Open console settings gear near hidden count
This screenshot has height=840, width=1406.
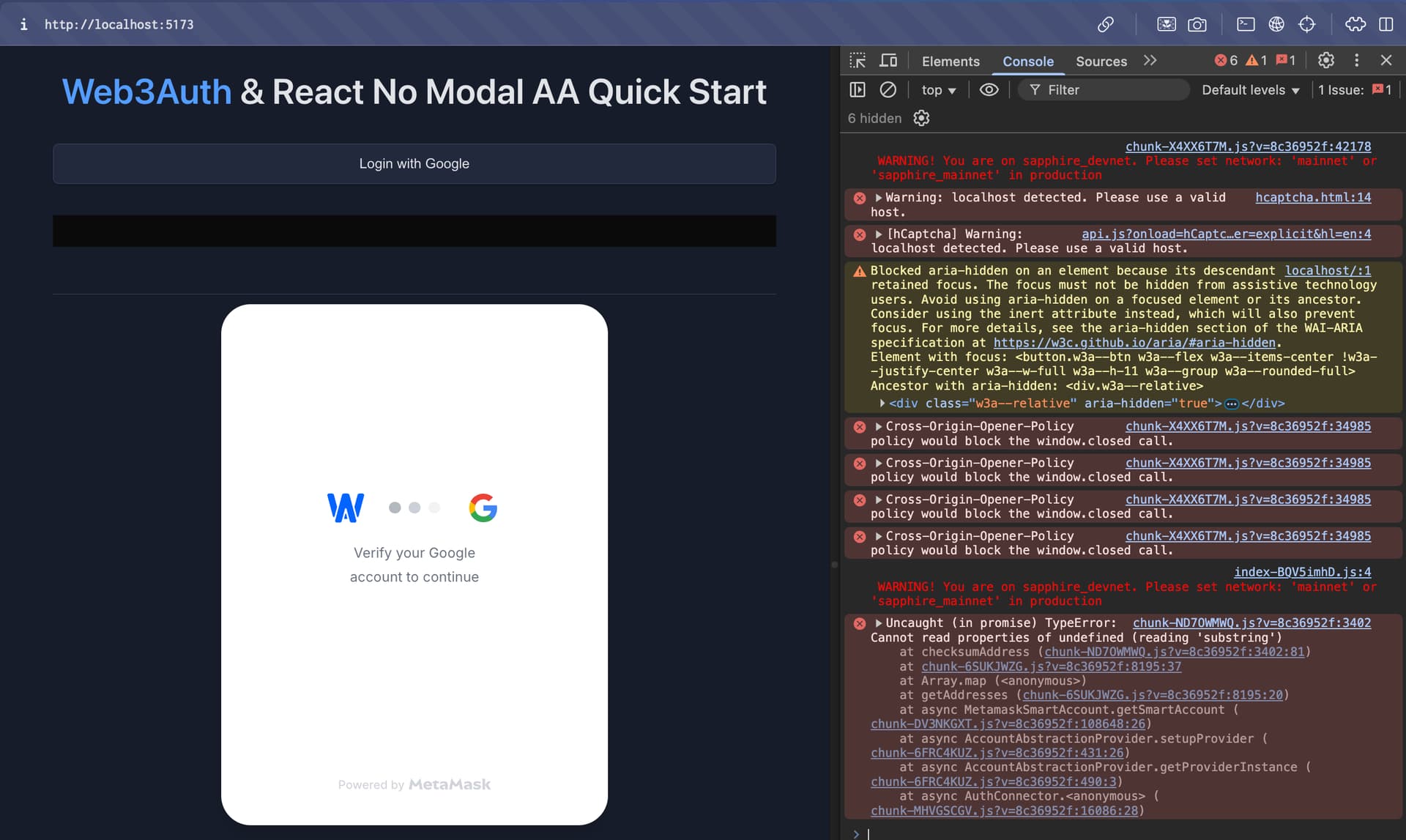[921, 119]
